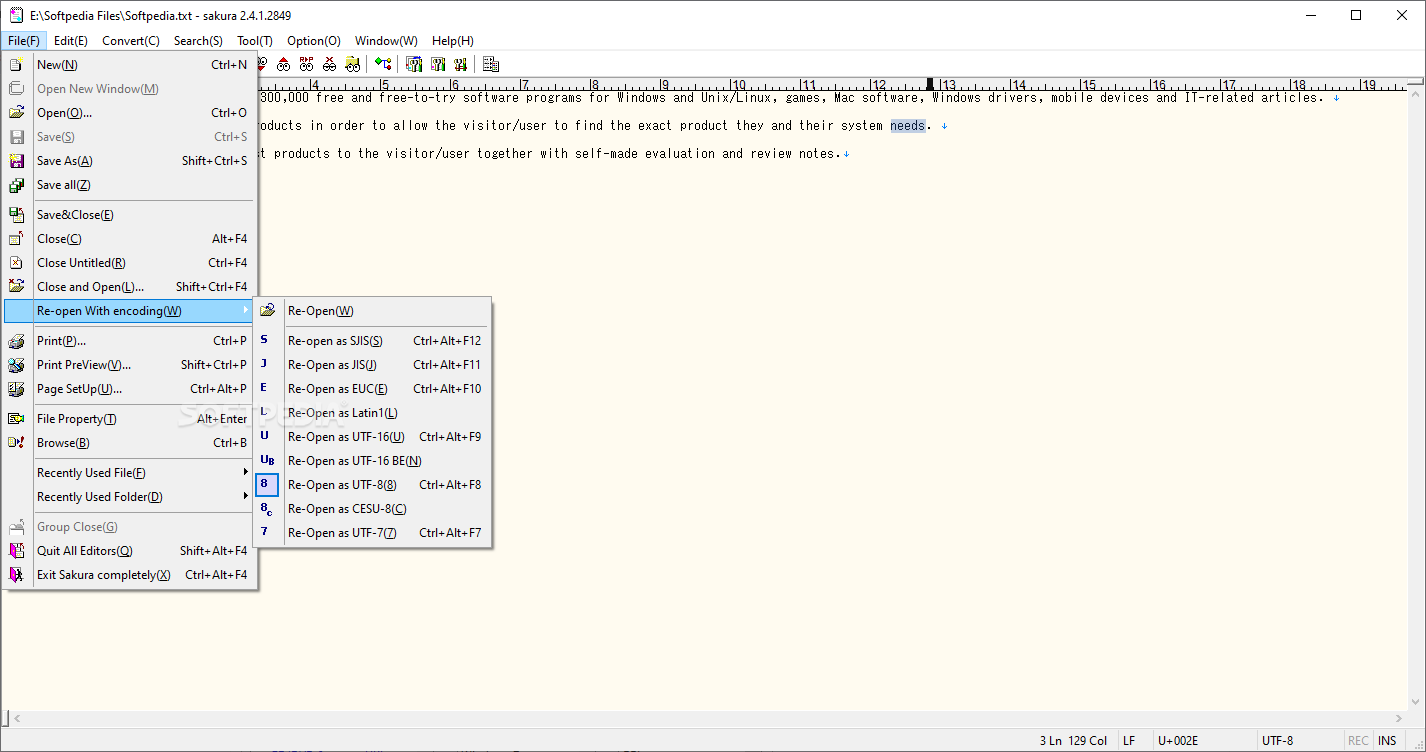Screen dimensions: 1426x752
Task: Click the Clear Search Mark toolbar icon
Action: click(x=329, y=64)
